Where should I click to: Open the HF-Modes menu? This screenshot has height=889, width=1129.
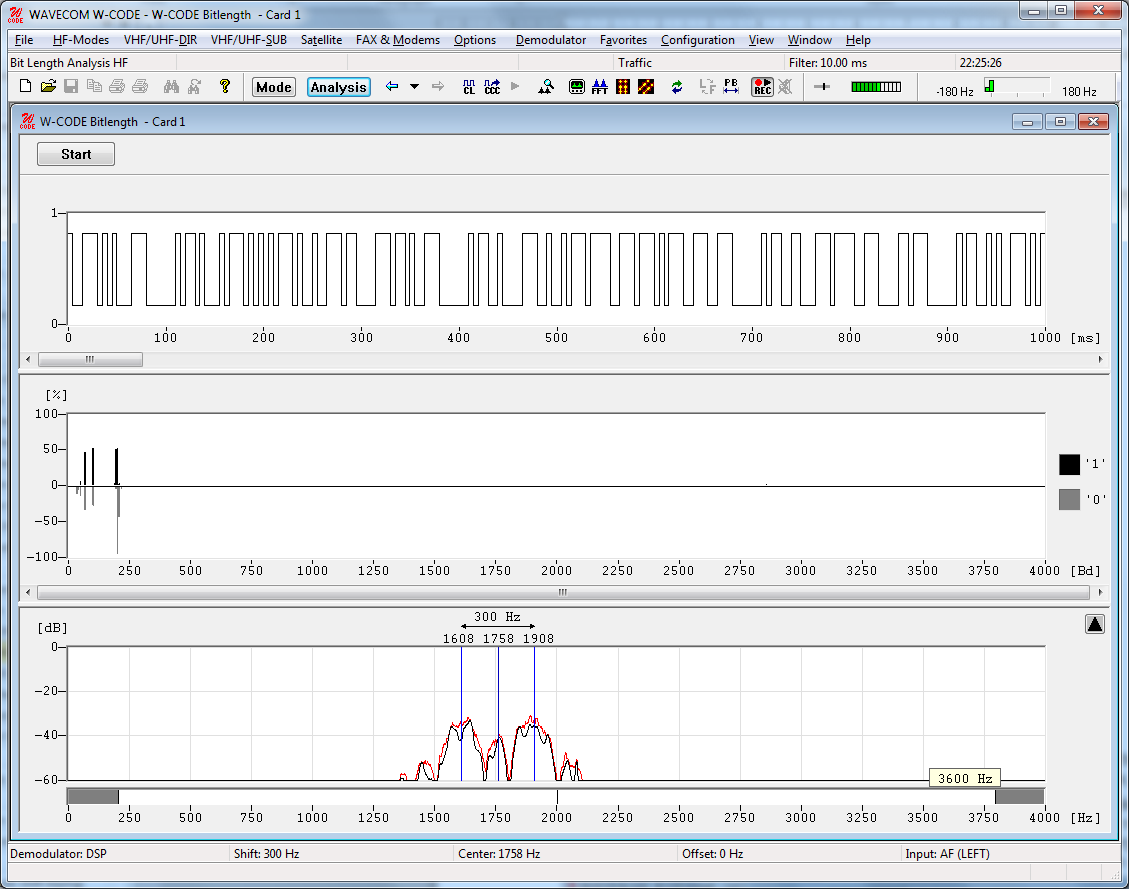[81, 40]
